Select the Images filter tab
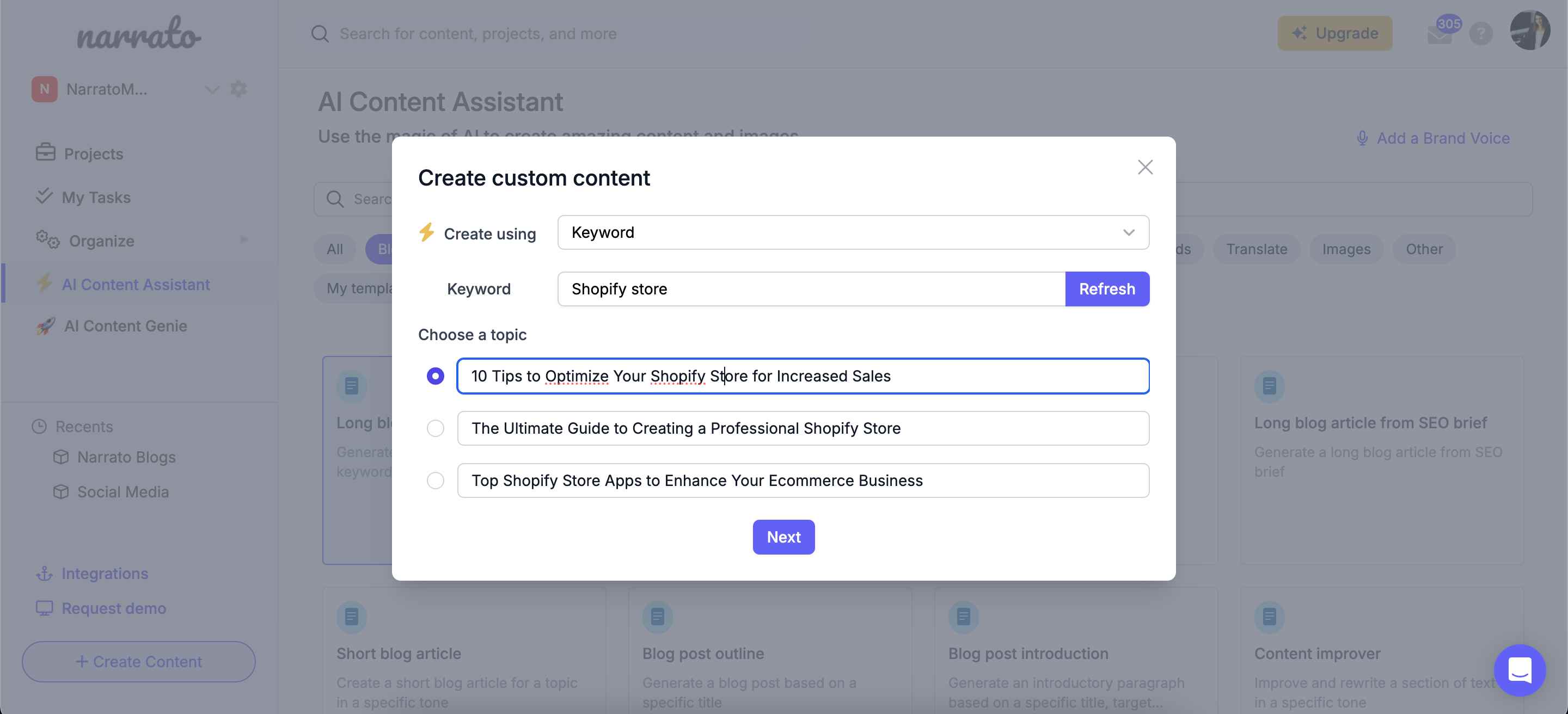The image size is (1568, 714). point(1346,249)
